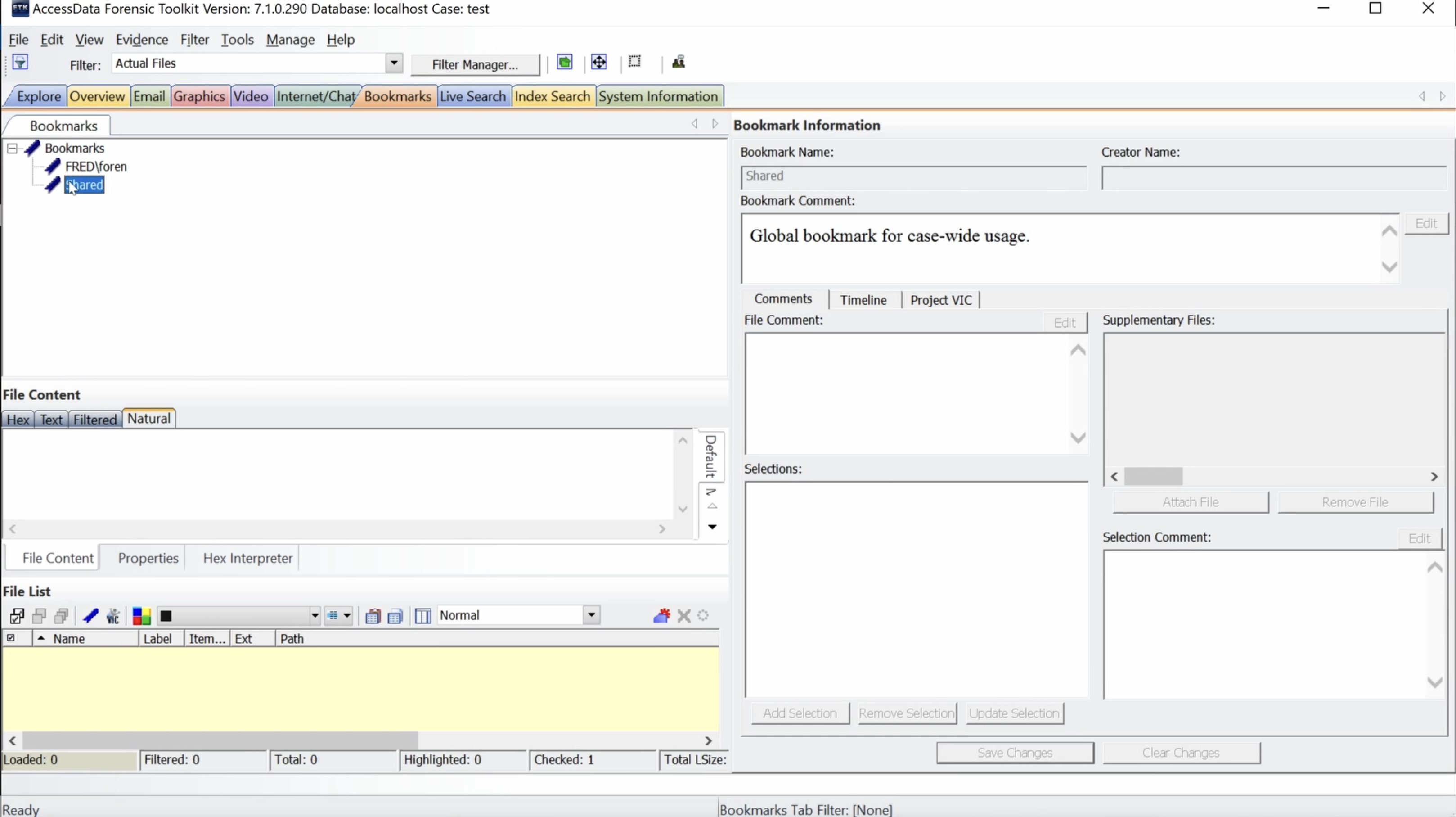Click the people icon in the main toolbar
Viewport: 1456px width, 817px height.
pyautogui.click(x=678, y=62)
